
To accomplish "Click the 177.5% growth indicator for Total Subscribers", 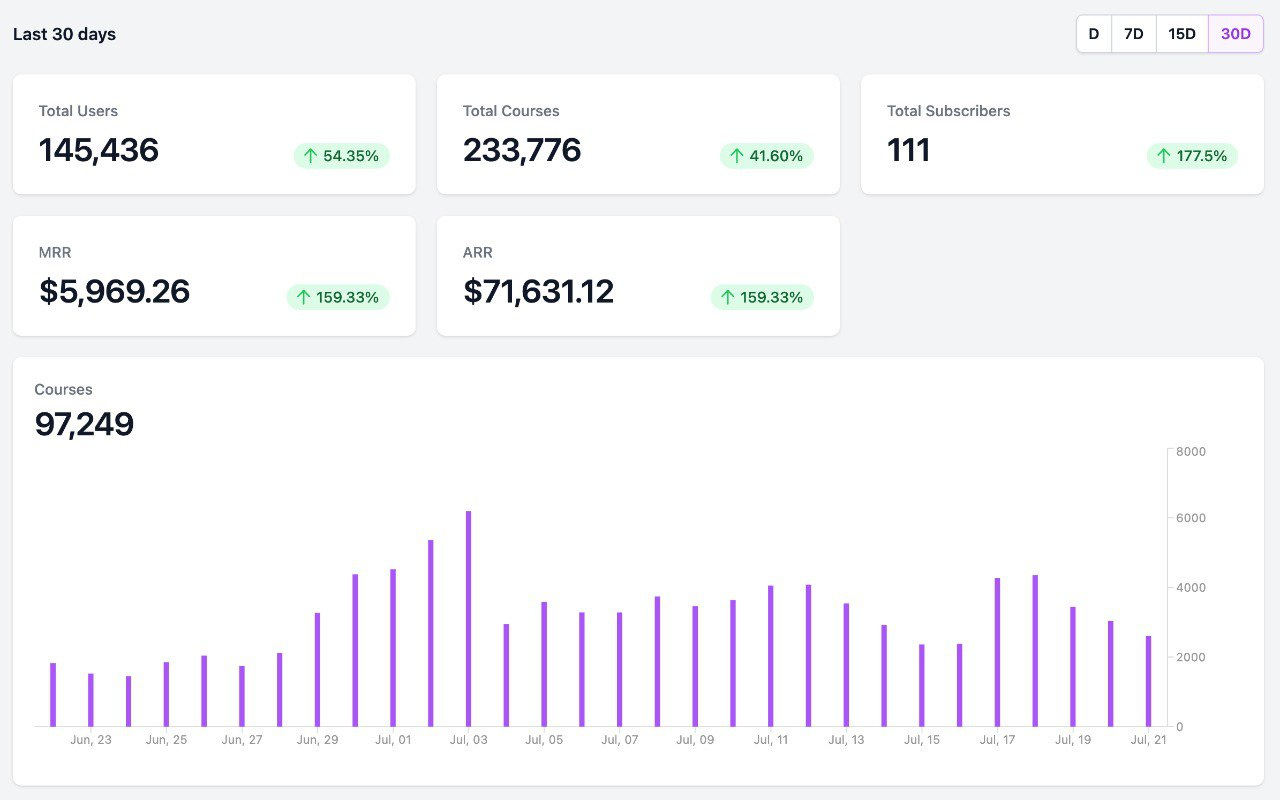I will tap(1191, 157).
